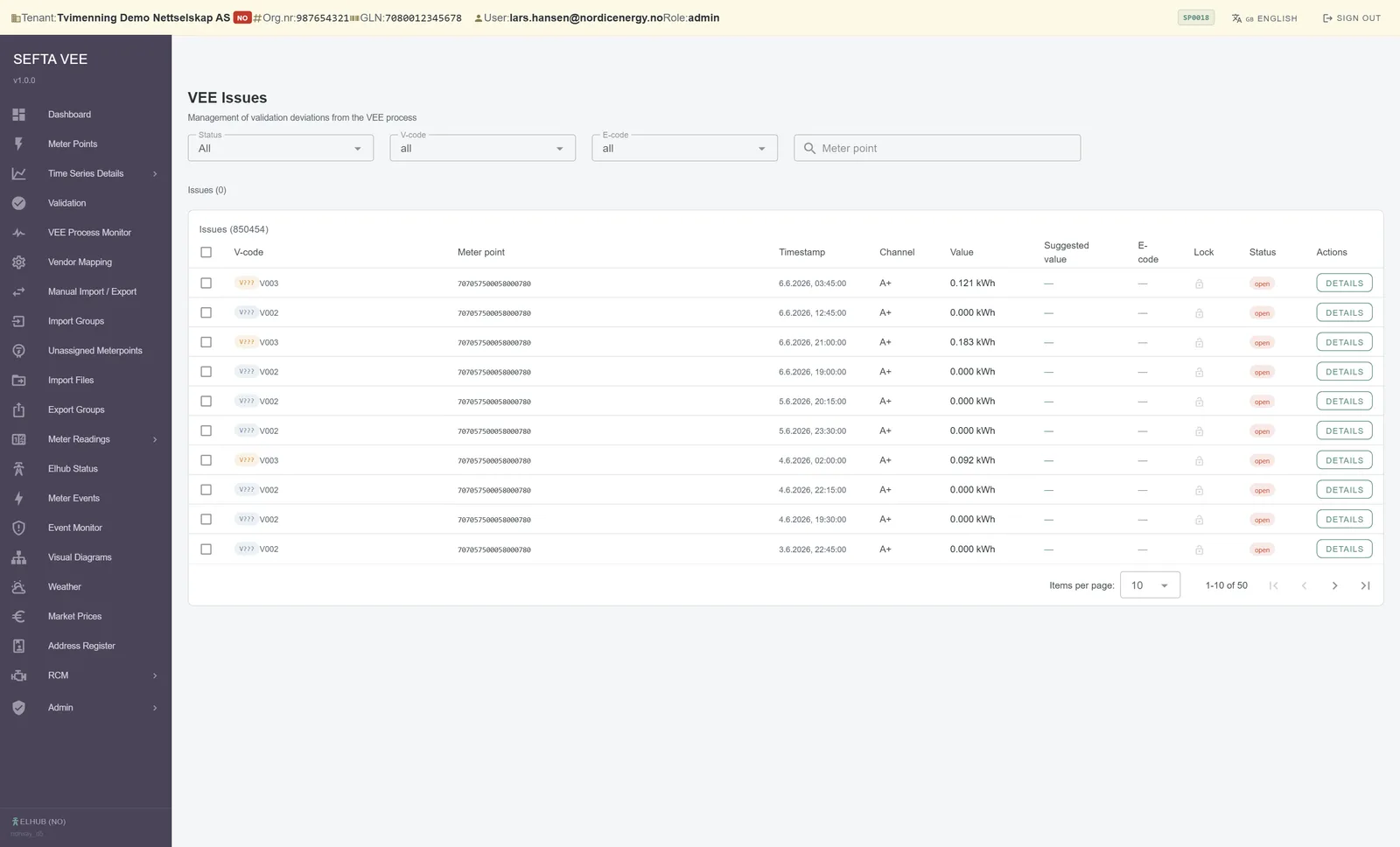The height and width of the screenshot is (847, 1400).
Task: Click Elhub Status tower icon
Action: click(x=18, y=469)
